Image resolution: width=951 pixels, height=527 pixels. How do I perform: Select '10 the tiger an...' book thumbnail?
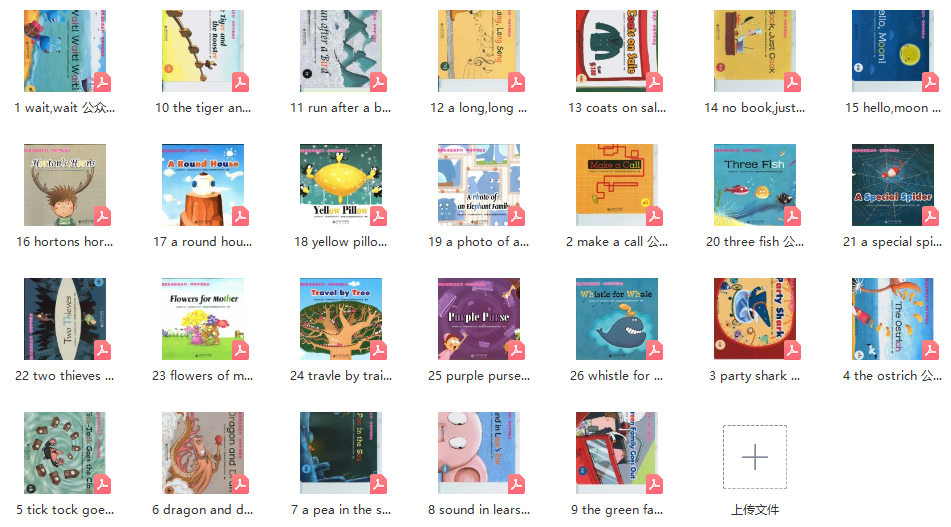pos(203,51)
